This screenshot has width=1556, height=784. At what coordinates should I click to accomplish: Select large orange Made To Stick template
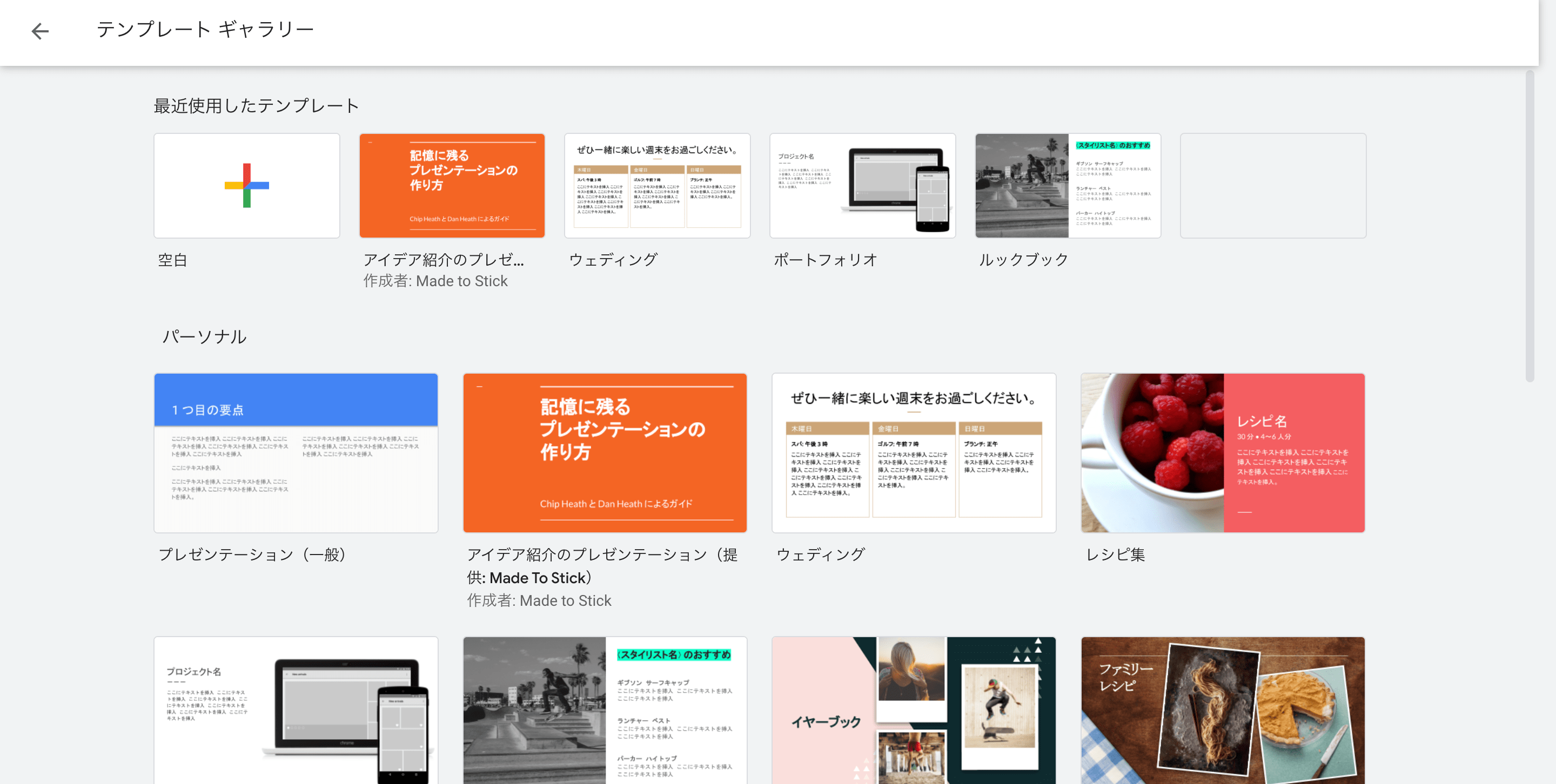[605, 452]
